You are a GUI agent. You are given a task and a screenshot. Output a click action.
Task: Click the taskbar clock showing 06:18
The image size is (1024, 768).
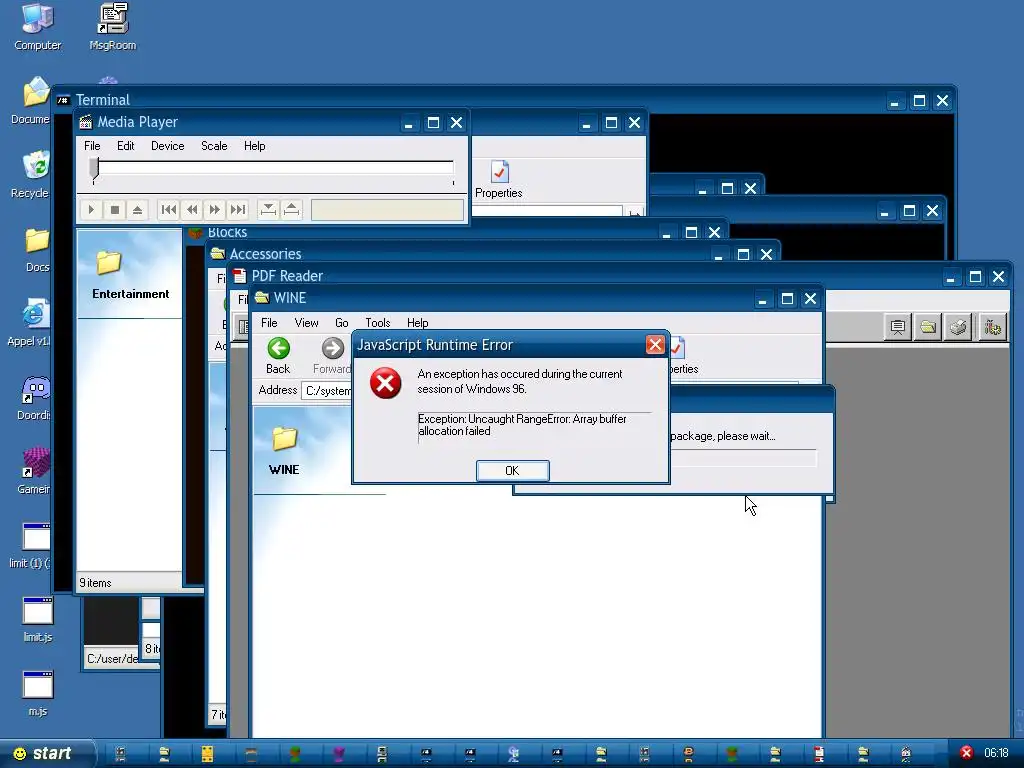997,753
